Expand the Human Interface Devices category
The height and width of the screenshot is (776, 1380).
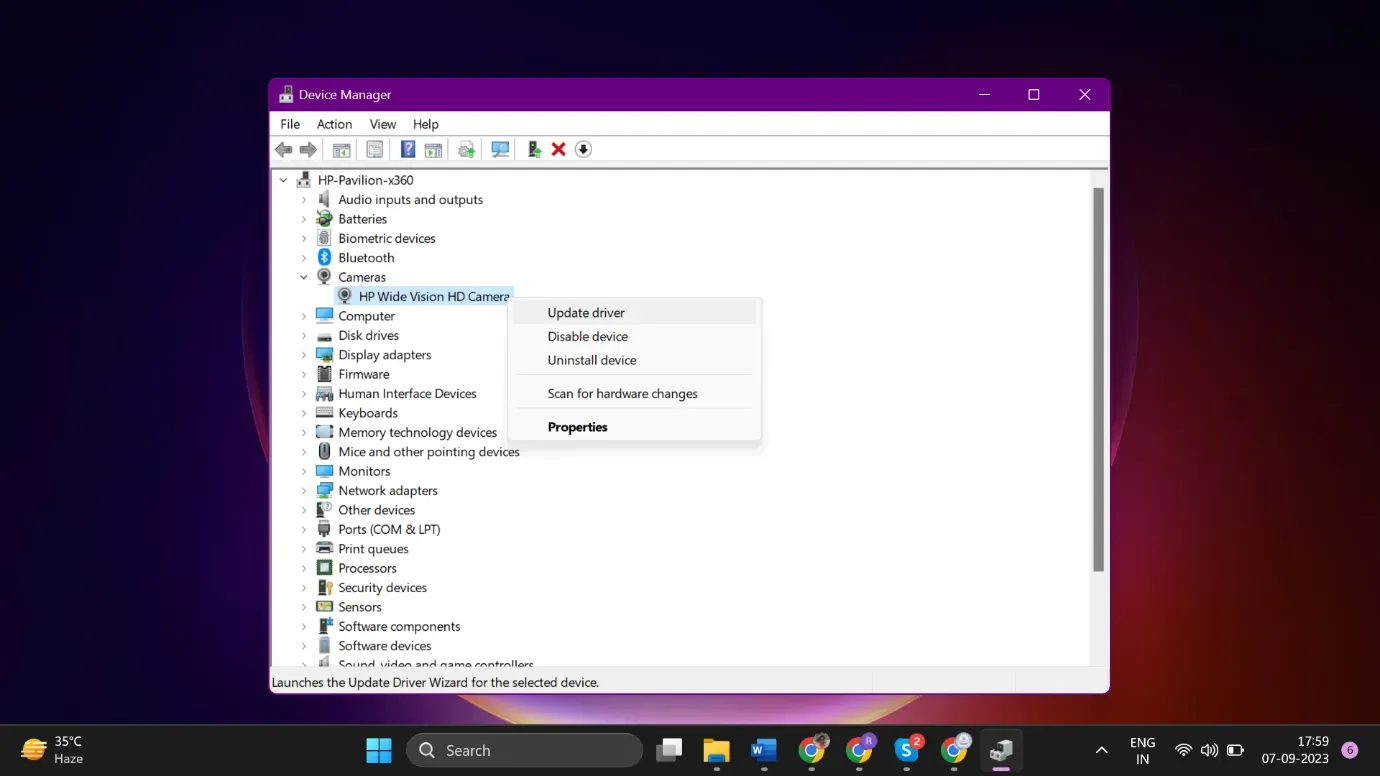coord(304,393)
